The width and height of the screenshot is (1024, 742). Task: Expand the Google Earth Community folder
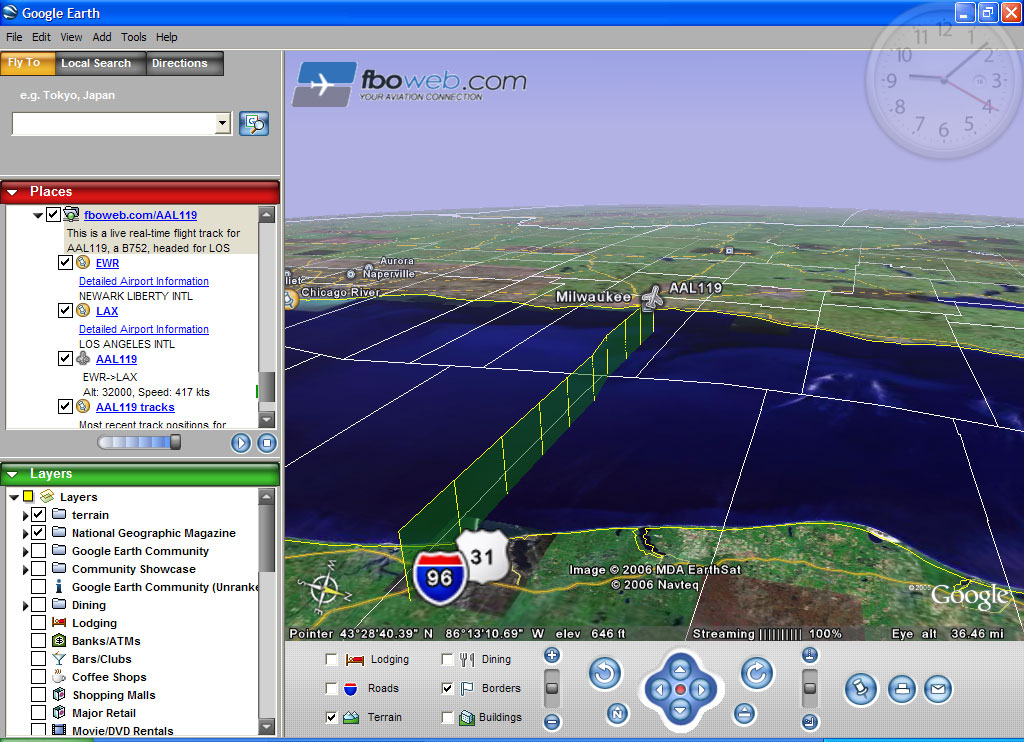coord(25,551)
